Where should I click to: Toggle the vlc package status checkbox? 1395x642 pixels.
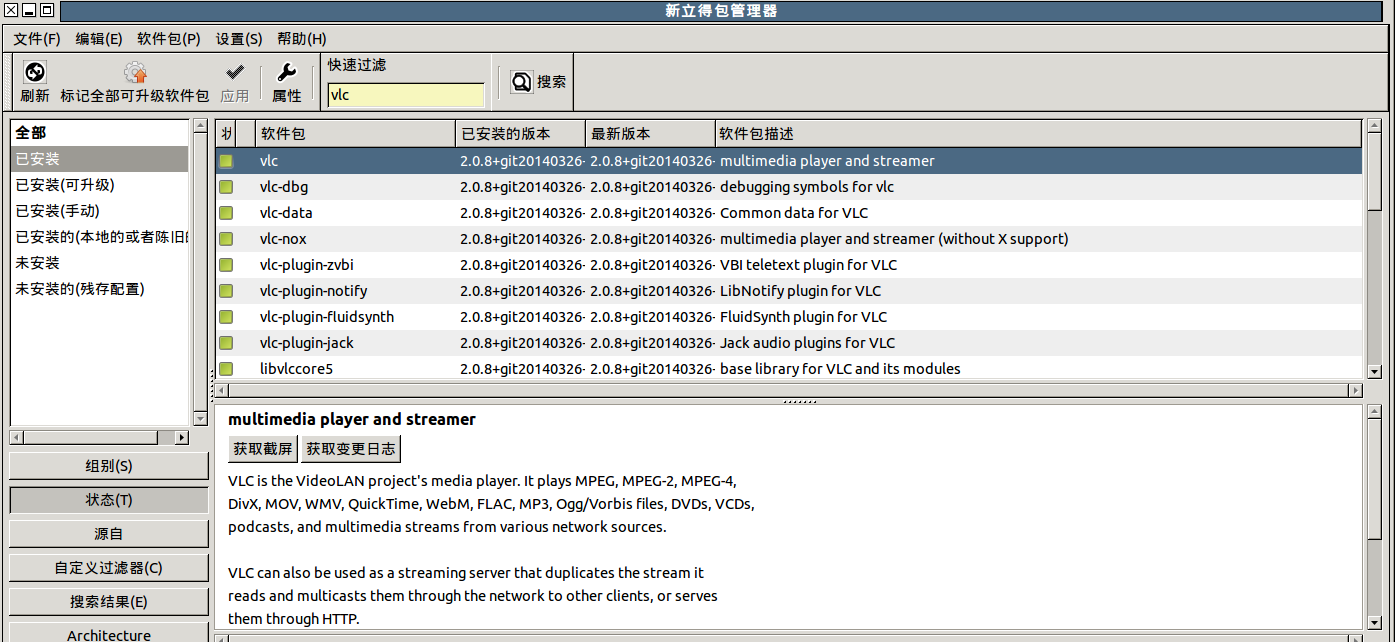tap(226, 161)
